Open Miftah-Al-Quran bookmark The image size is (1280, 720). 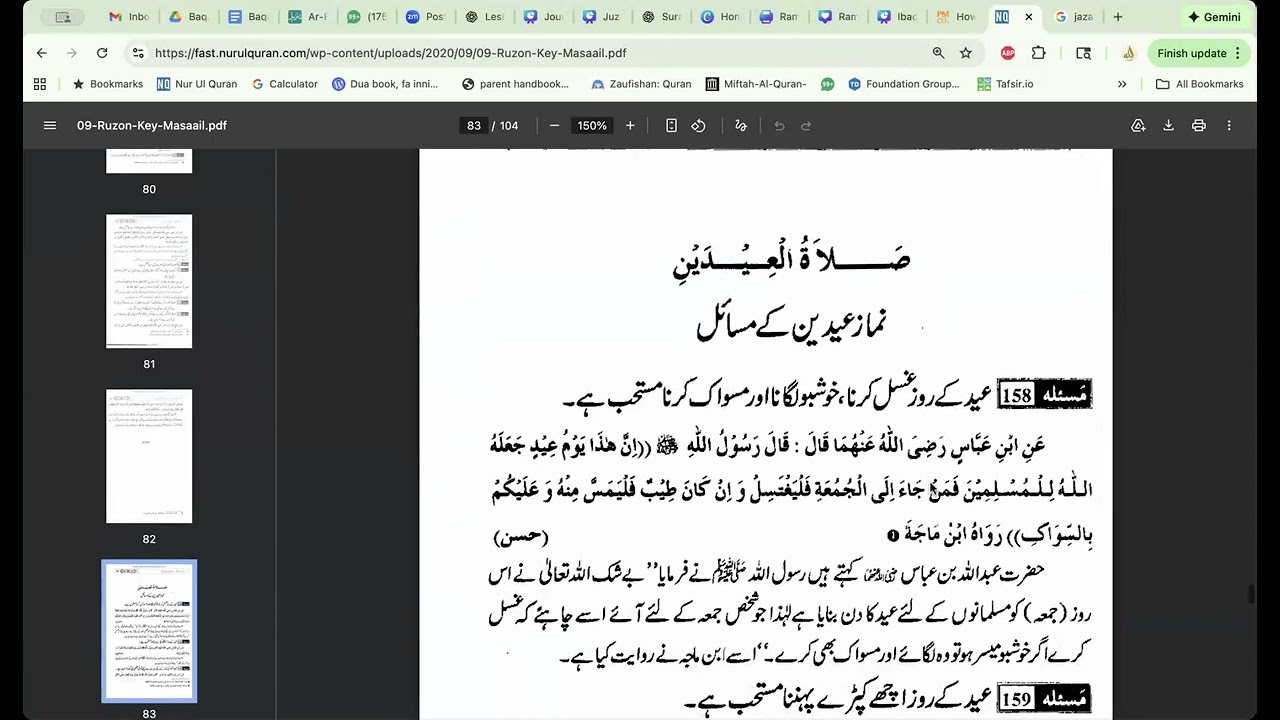pos(756,84)
